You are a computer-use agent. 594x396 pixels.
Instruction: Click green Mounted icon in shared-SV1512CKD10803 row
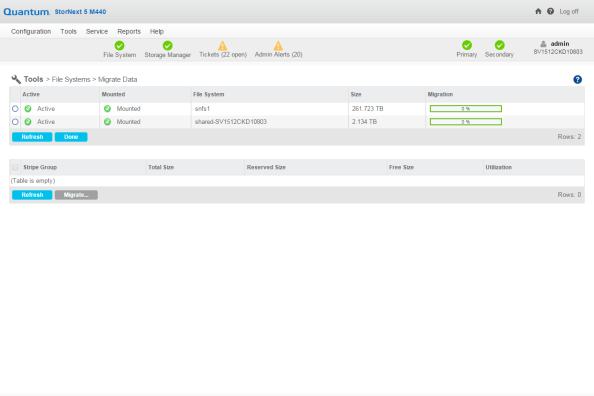[x=108, y=122]
